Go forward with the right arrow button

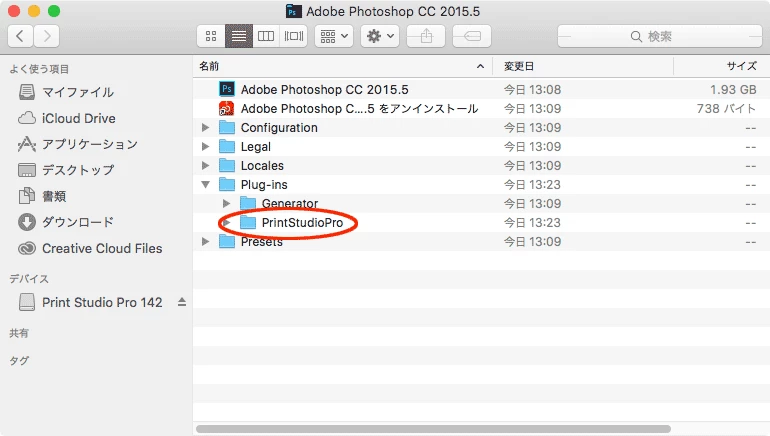click(x=47, y=36)
